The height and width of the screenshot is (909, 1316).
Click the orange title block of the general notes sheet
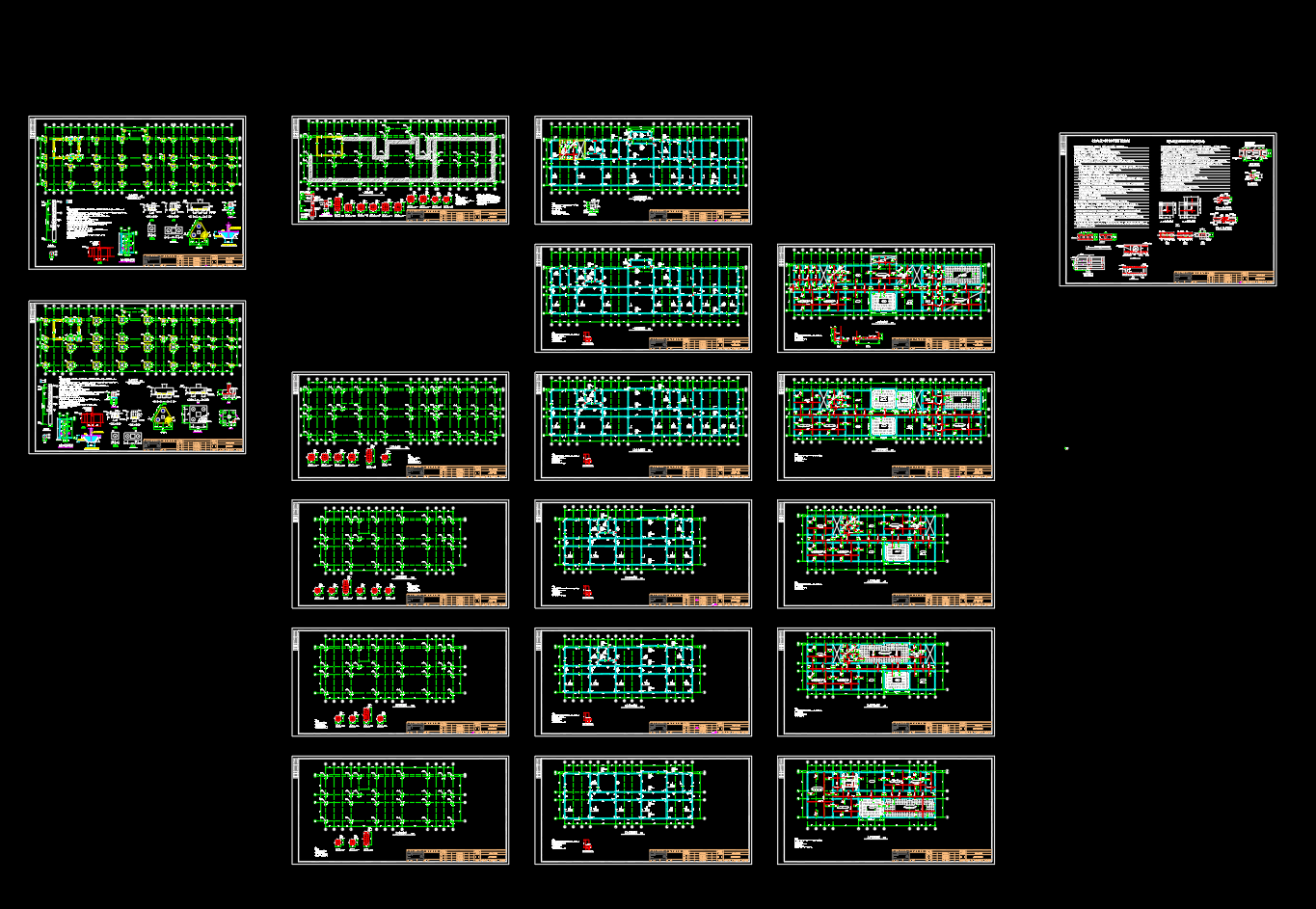pyautogui.click(x=1223, y=277)
